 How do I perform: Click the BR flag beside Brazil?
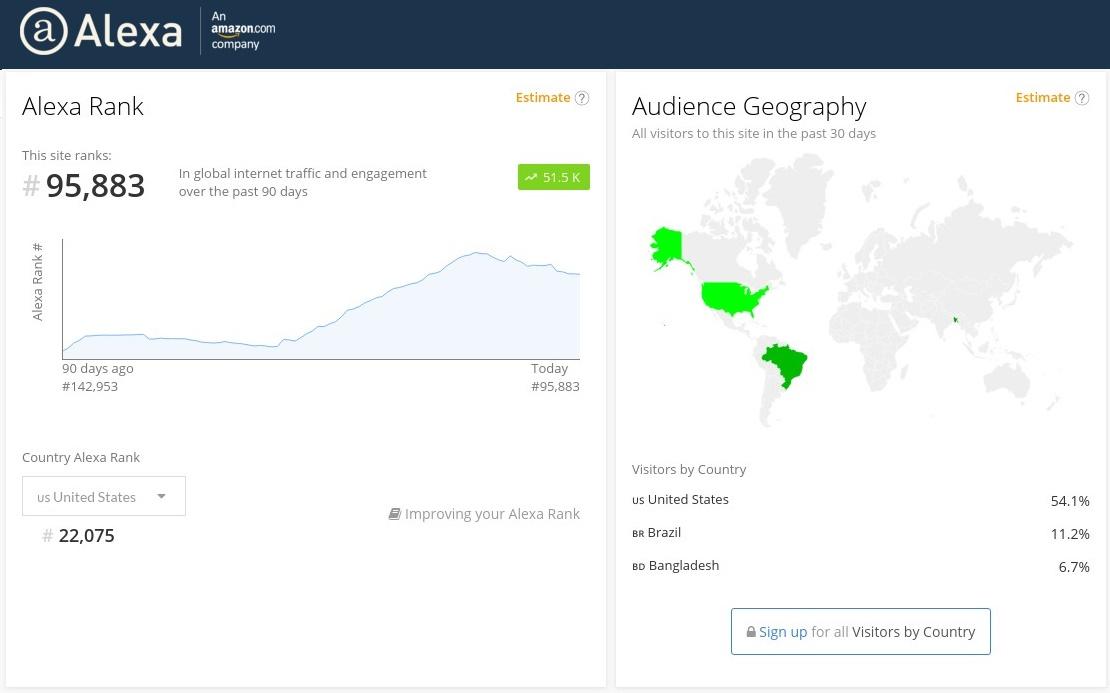638,533
